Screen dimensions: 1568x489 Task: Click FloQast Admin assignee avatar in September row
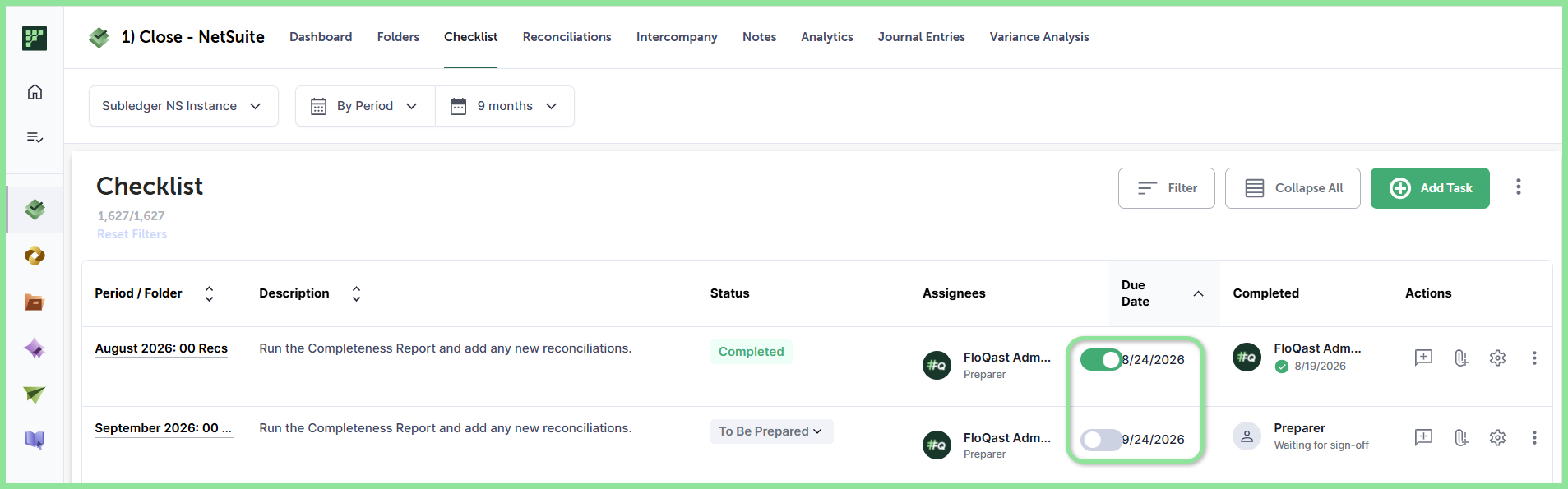pyautogui.click(x=937, y=445)
